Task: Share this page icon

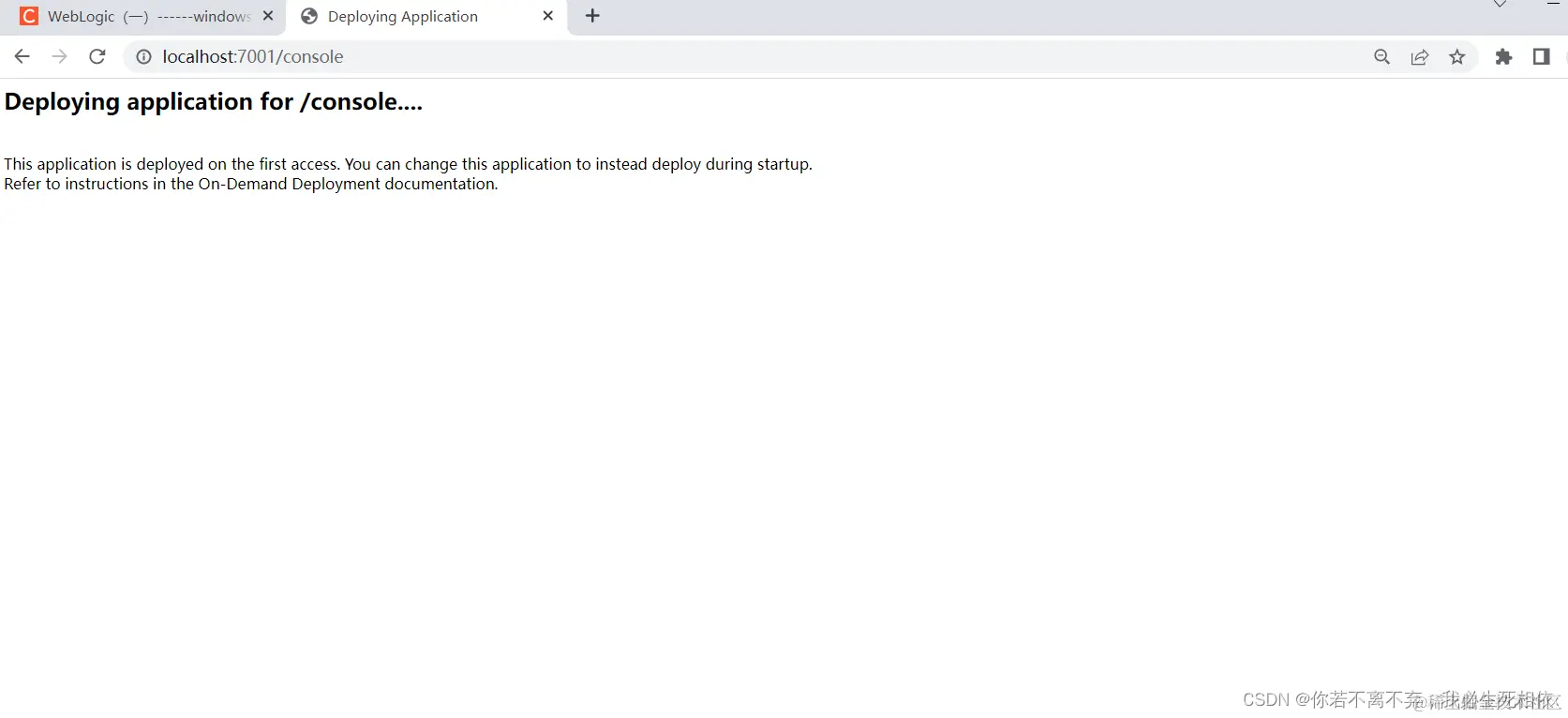Action: click(1419, 57)
